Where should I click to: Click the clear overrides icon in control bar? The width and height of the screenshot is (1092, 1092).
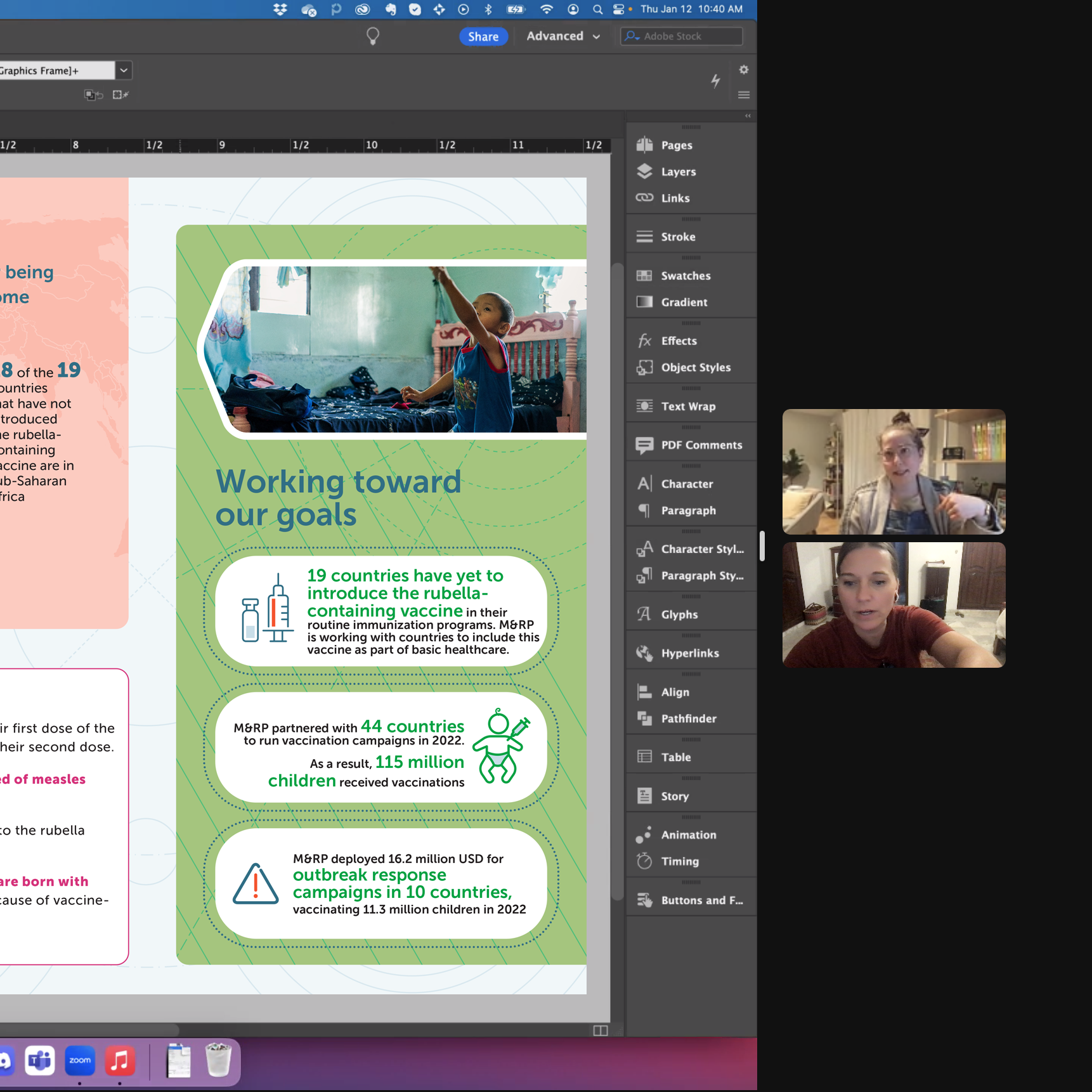pos(94,95)
